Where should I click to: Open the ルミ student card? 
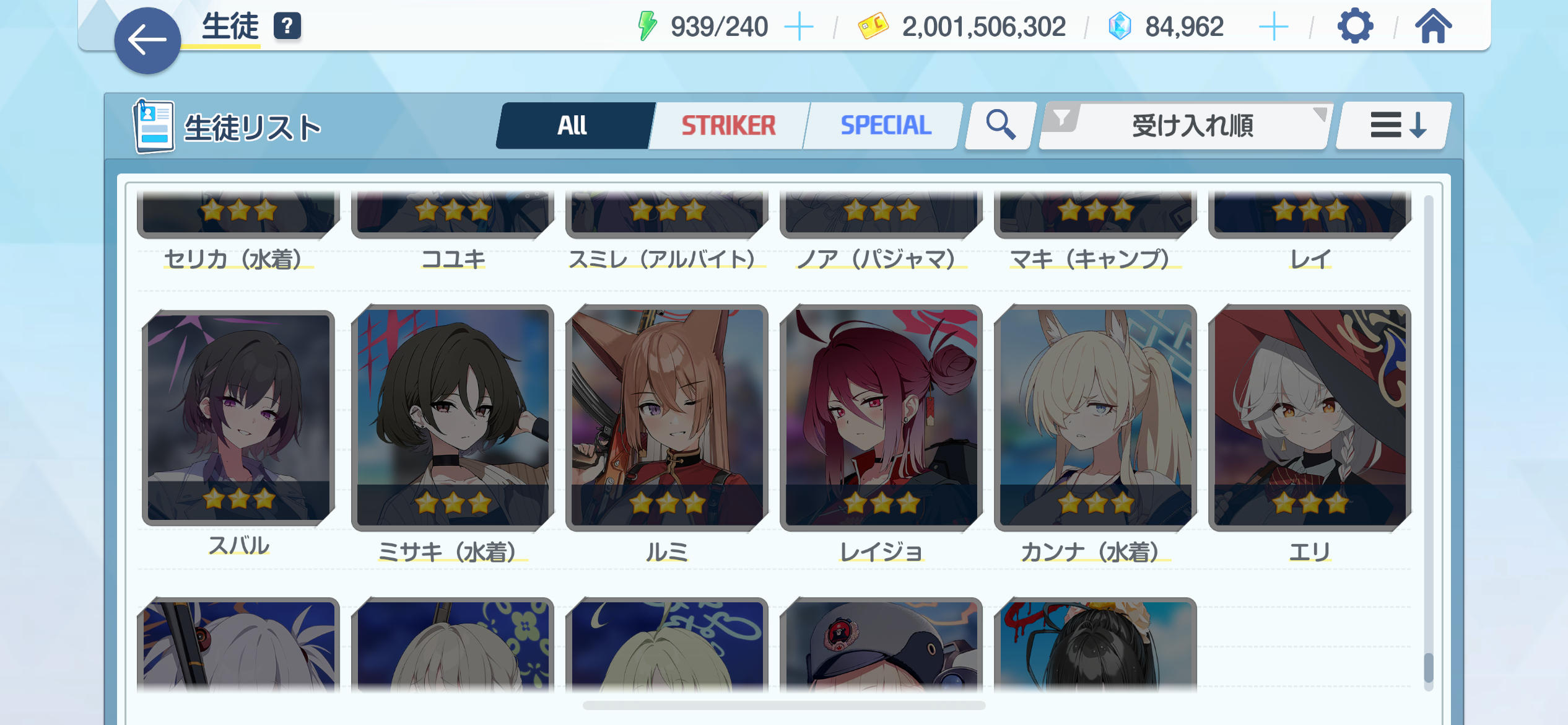tap(667, 418)
